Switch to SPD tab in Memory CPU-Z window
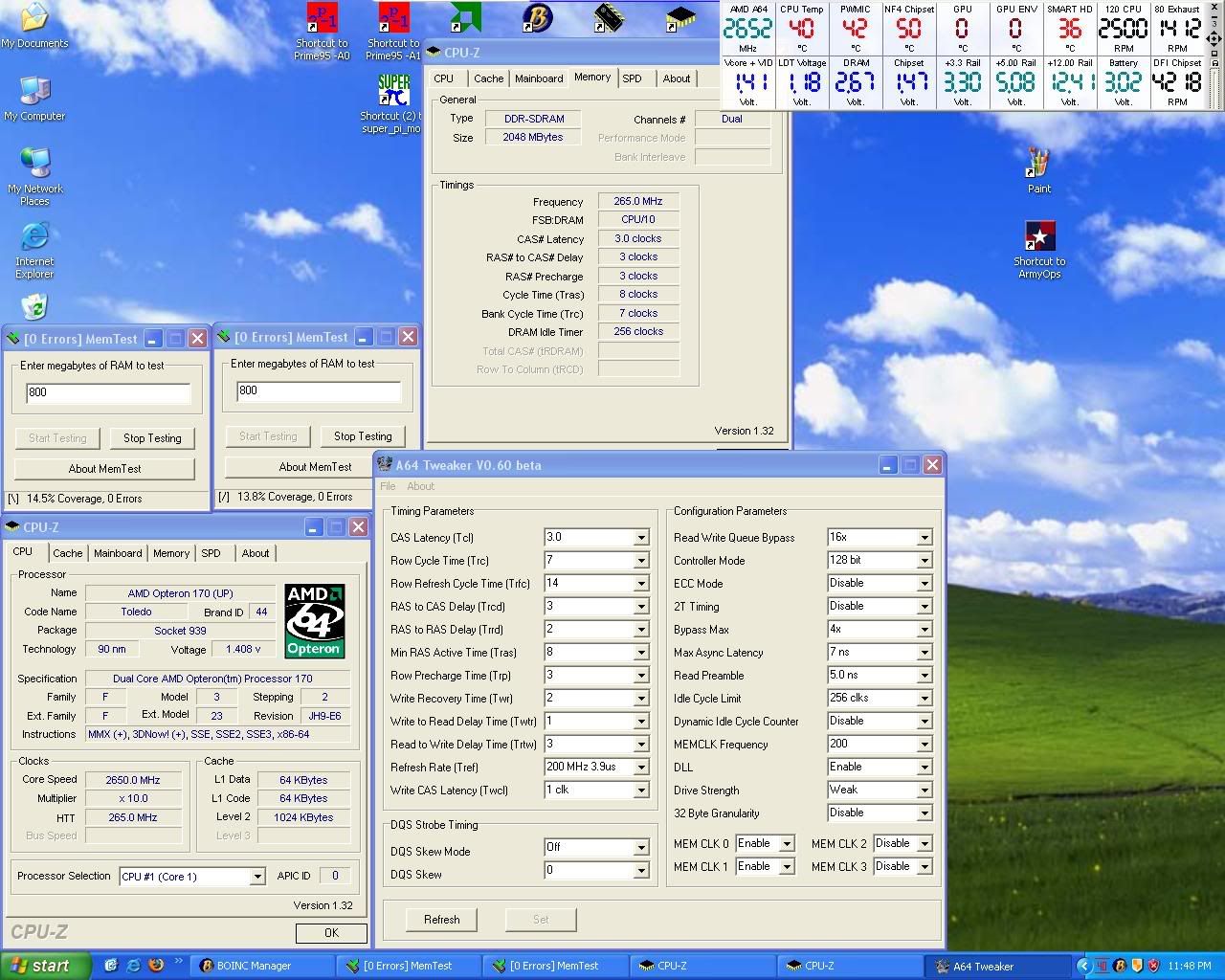This screenshot has height=980, width=1225. point(633,78)
